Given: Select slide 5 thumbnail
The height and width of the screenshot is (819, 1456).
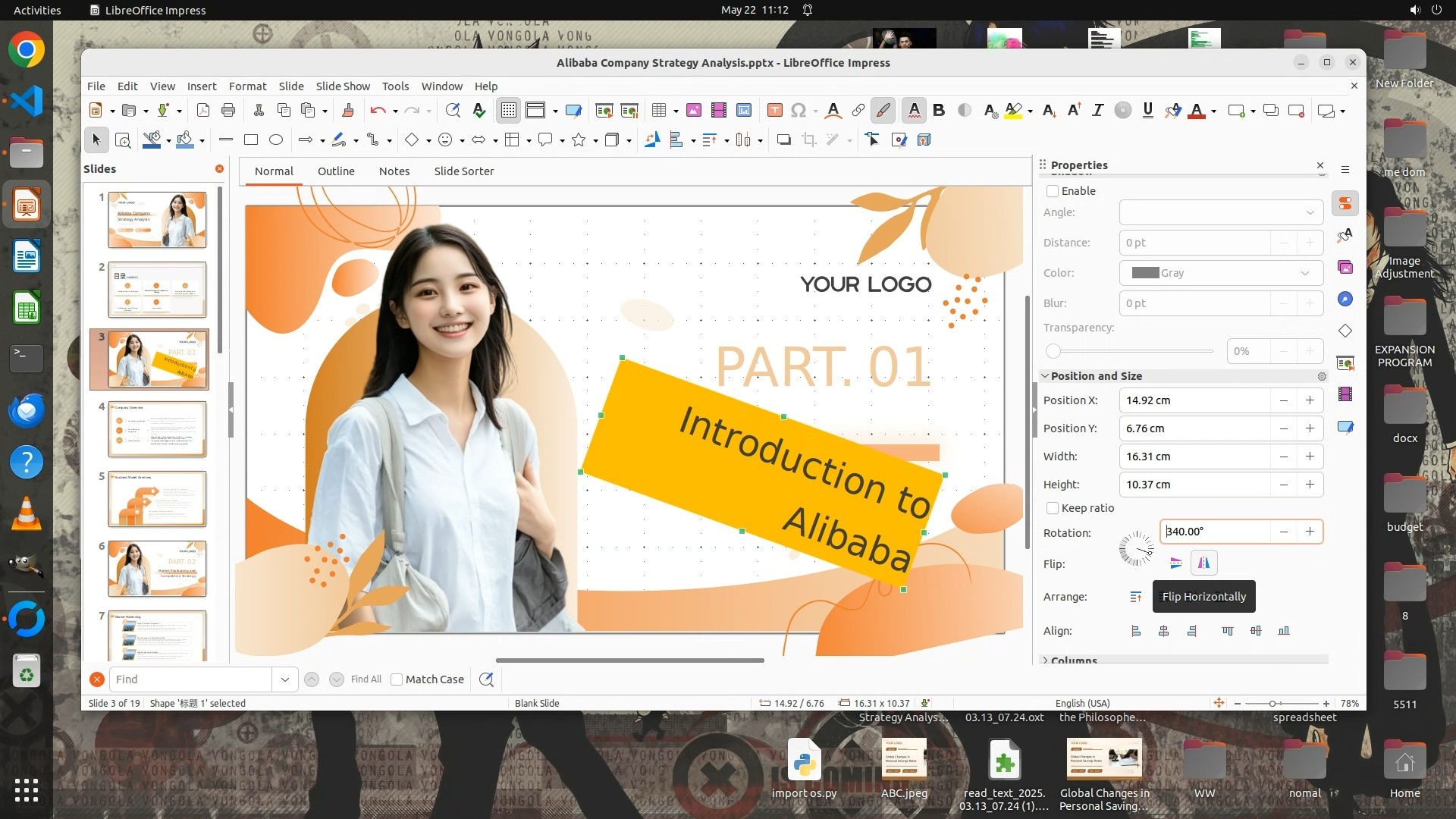Looking at the screenshot, I should (157, 499).
